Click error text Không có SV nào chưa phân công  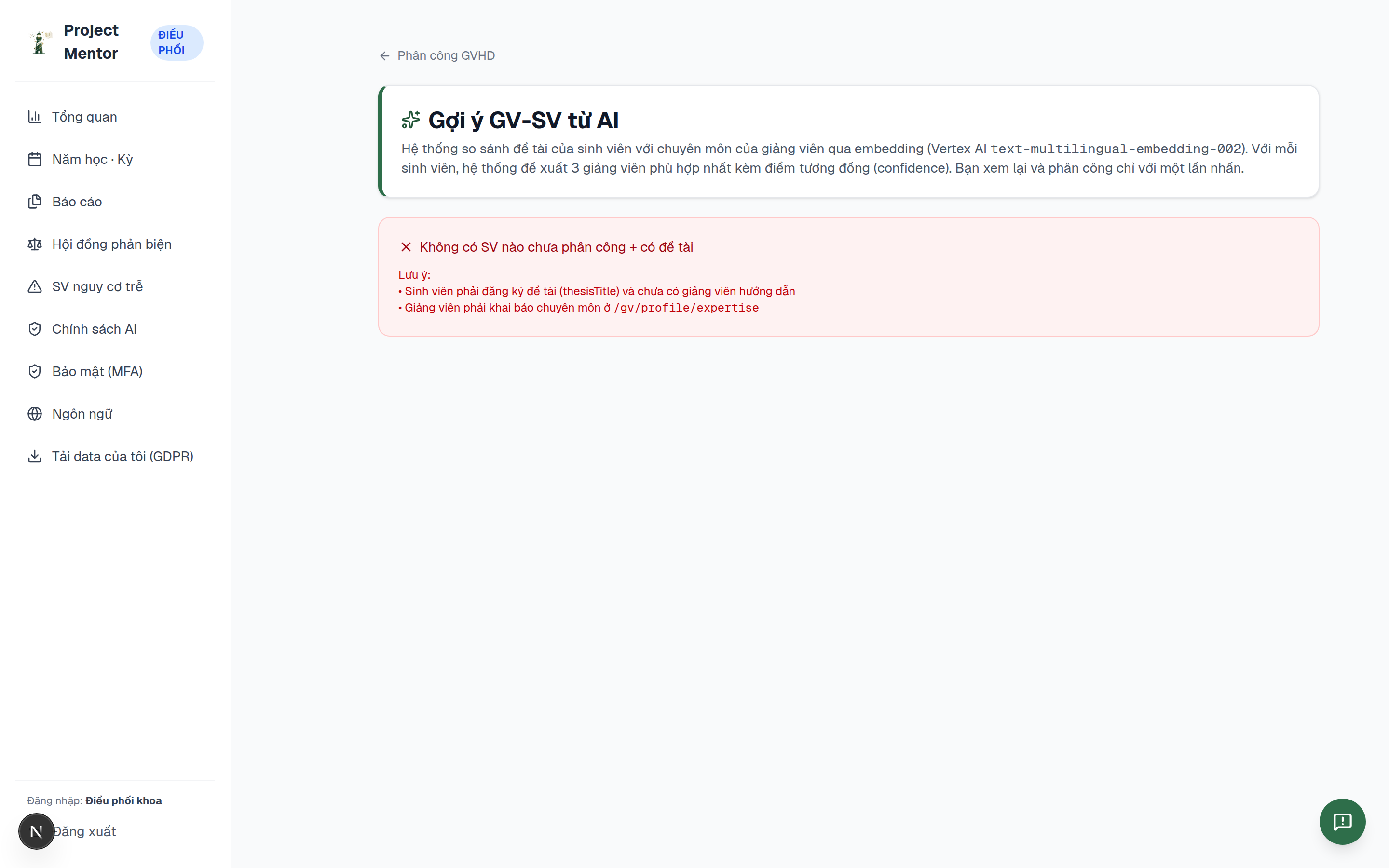coord(556,247)
